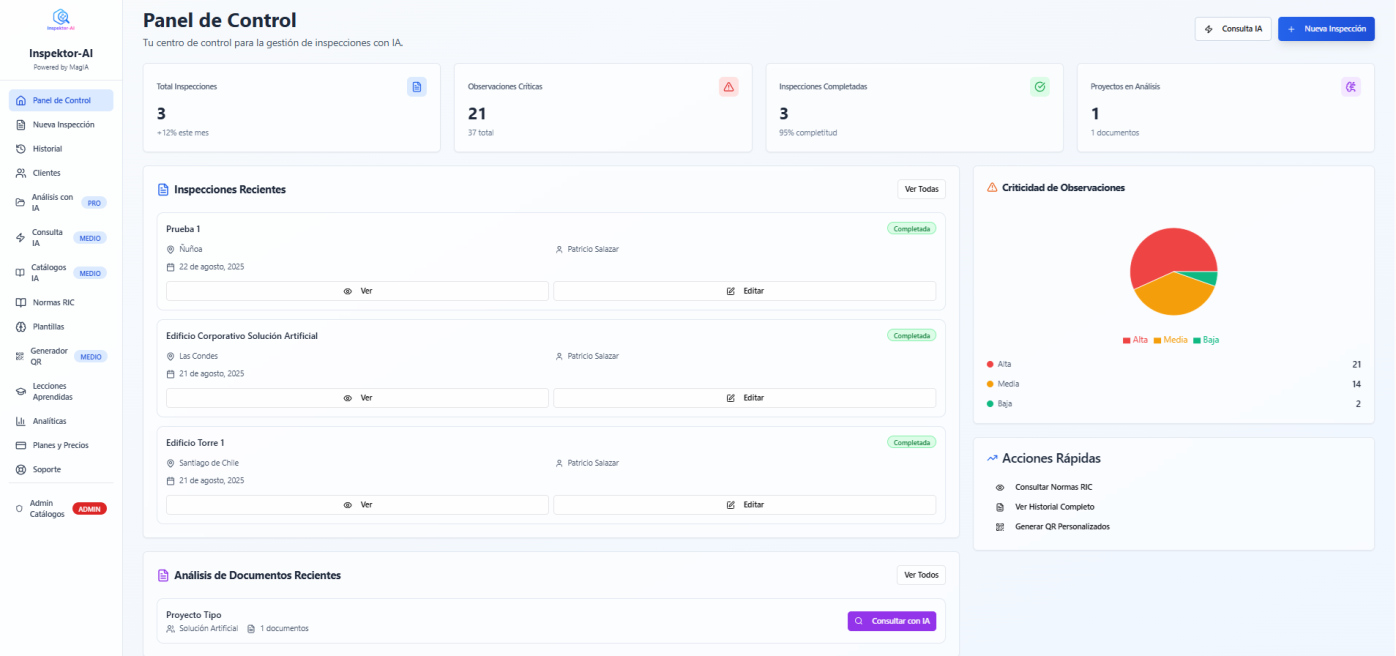1396x656 pixels.
Task: Select Admin Catálogos sidebar entry
Action: [47, 509]
